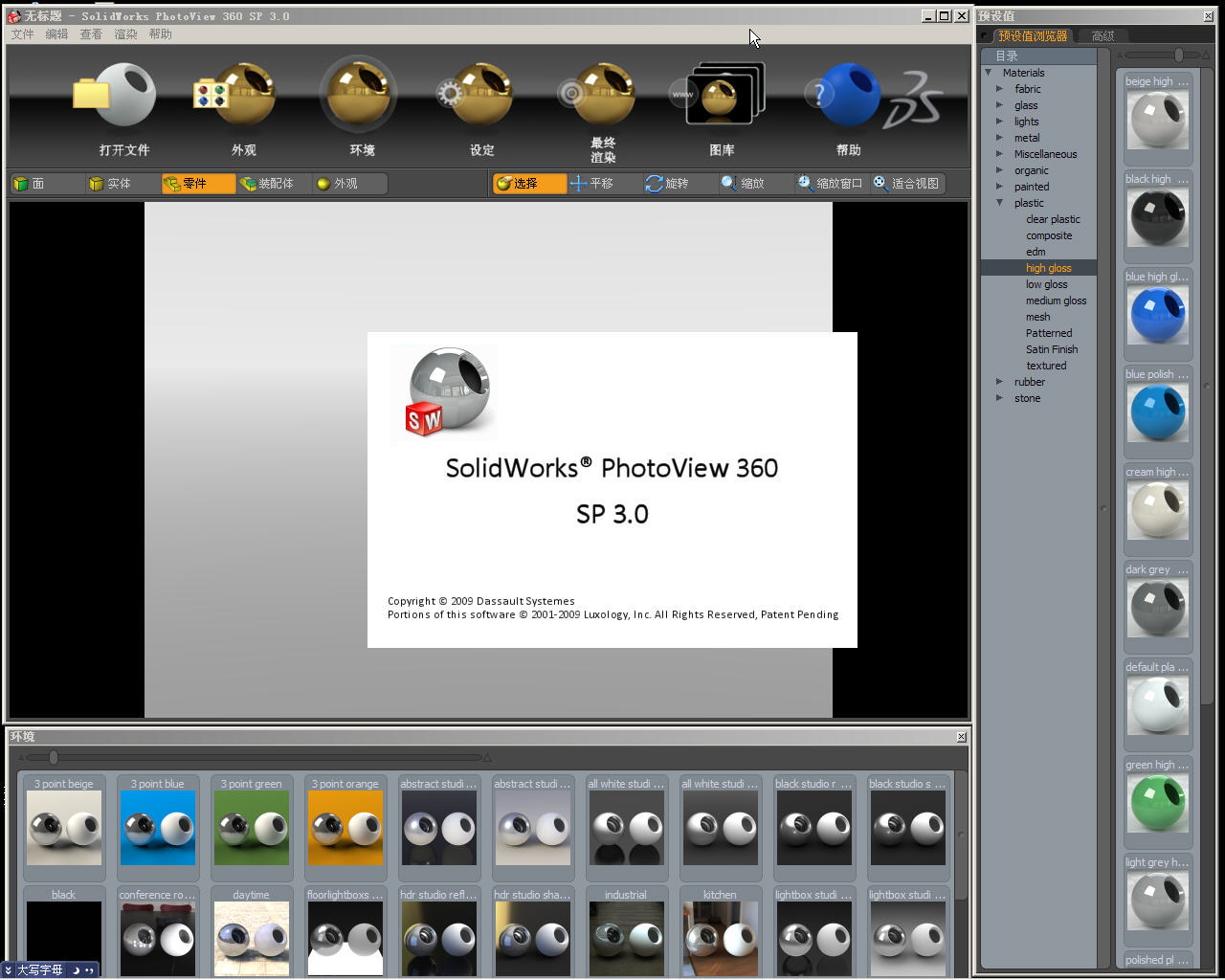The image size is (1225, 980).
Task: Select the 外观 appearance selection mode
Action: 350,184
